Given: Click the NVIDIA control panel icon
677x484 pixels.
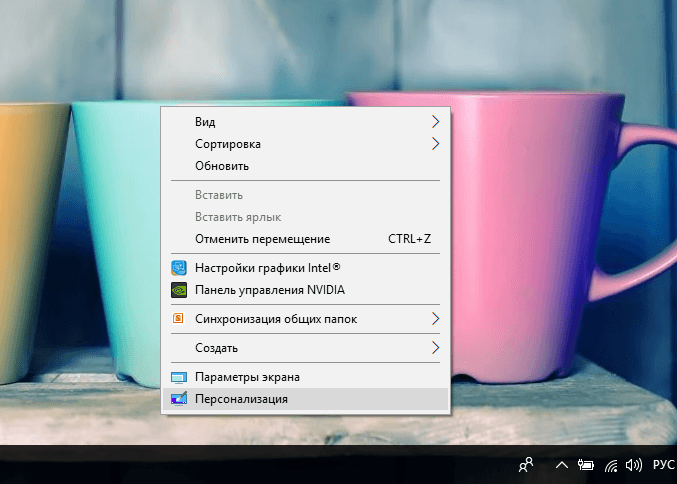Looking at the screenshot, I should point(179,290).
